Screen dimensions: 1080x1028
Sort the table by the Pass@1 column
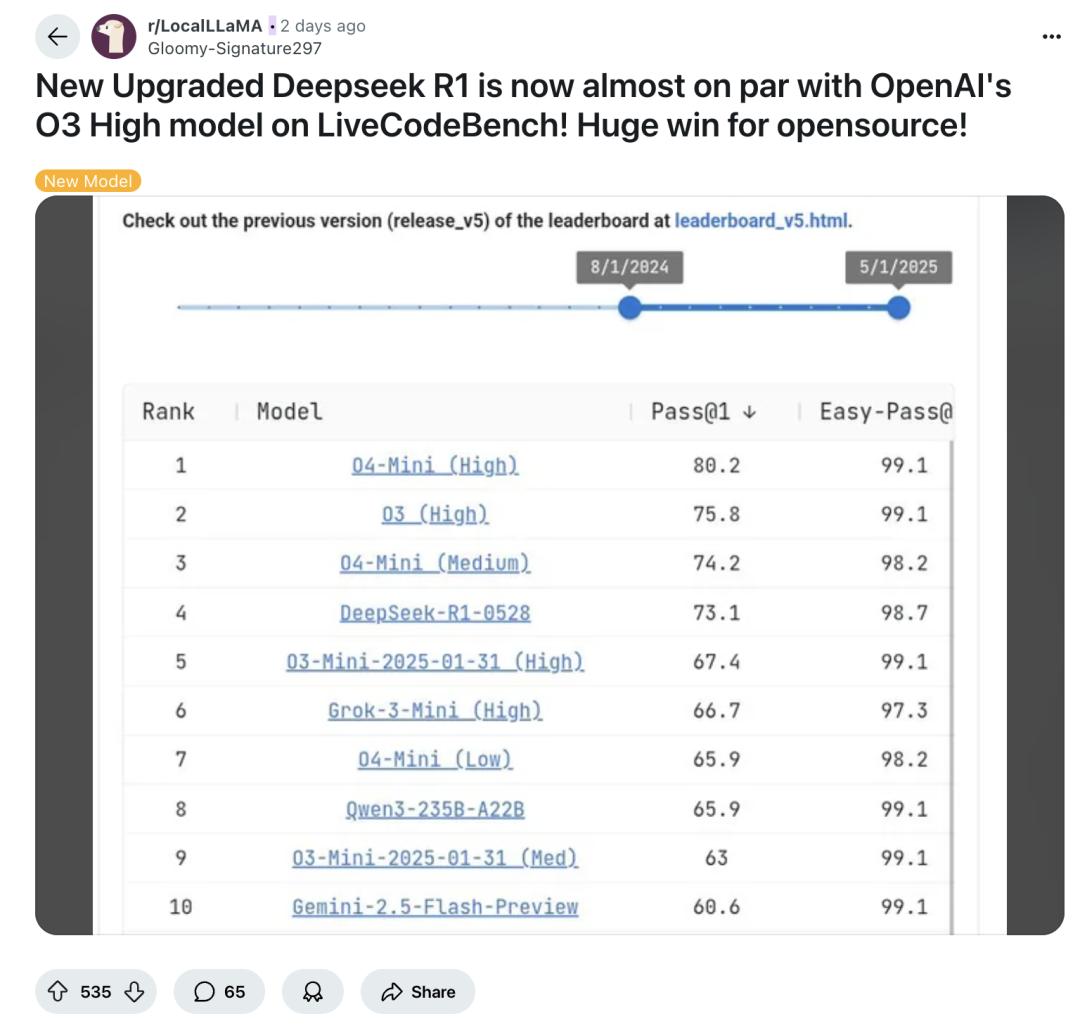click(x=703, y=411)
